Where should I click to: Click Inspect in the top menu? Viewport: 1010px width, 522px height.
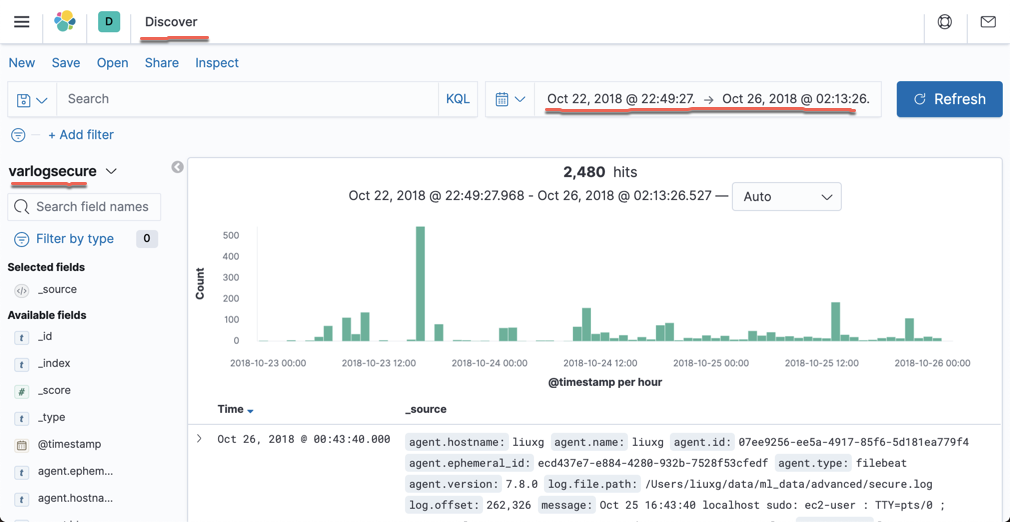[217, 63]
